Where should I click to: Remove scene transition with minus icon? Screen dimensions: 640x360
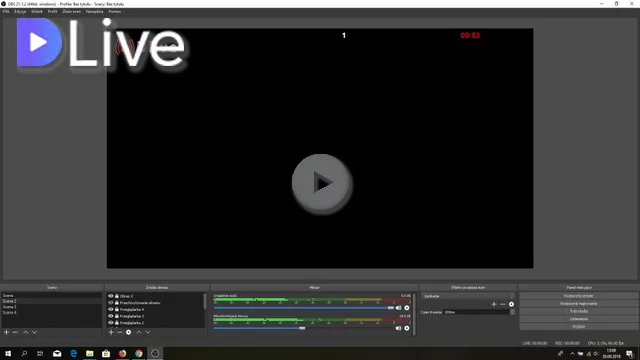coord(502,304)
